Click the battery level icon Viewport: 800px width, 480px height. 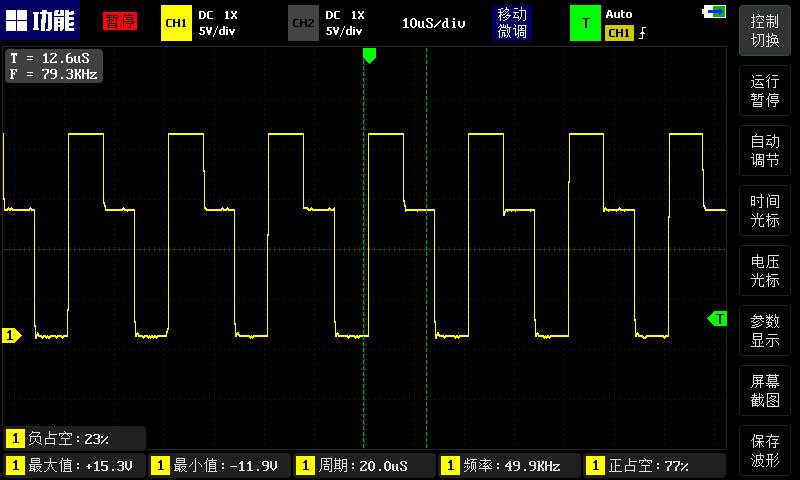[x=714, y=11]
